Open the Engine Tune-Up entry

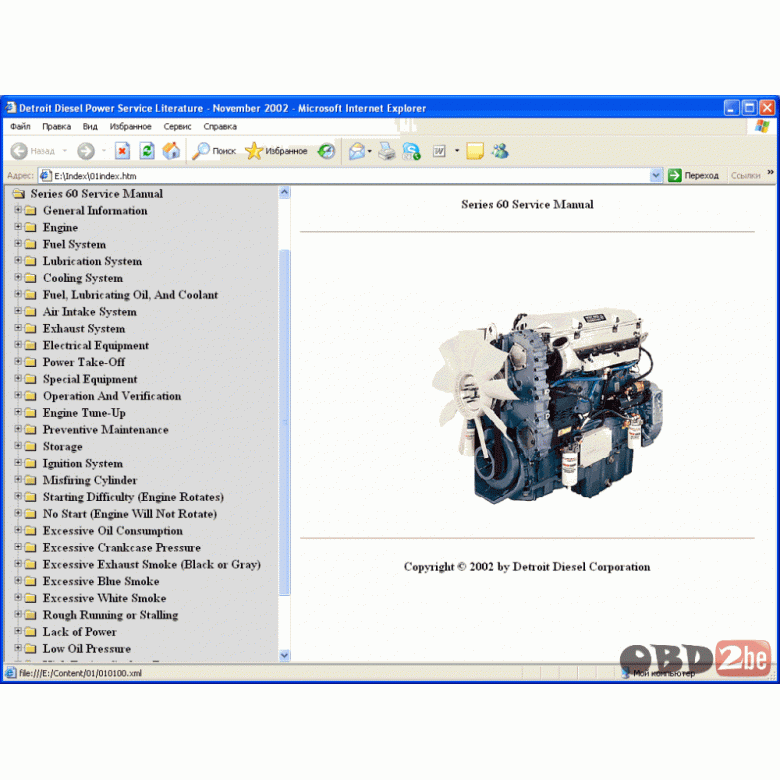84,413
